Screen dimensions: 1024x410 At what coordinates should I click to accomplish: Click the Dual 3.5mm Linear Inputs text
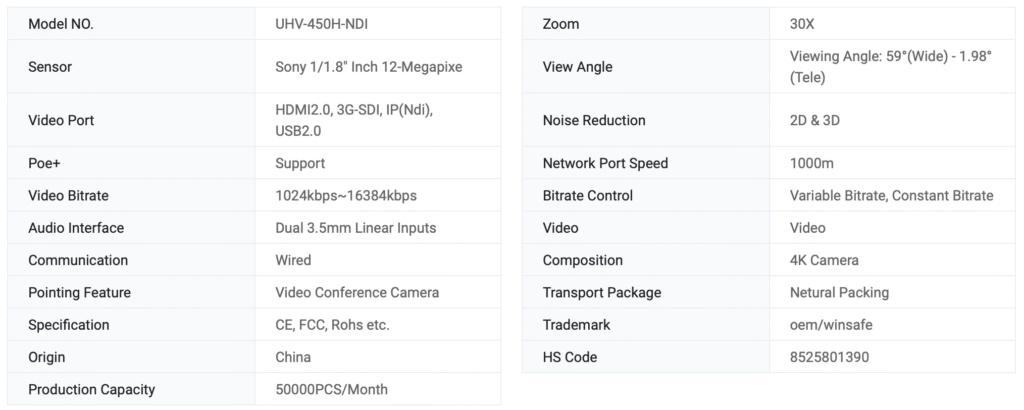(x=355, y=228)
